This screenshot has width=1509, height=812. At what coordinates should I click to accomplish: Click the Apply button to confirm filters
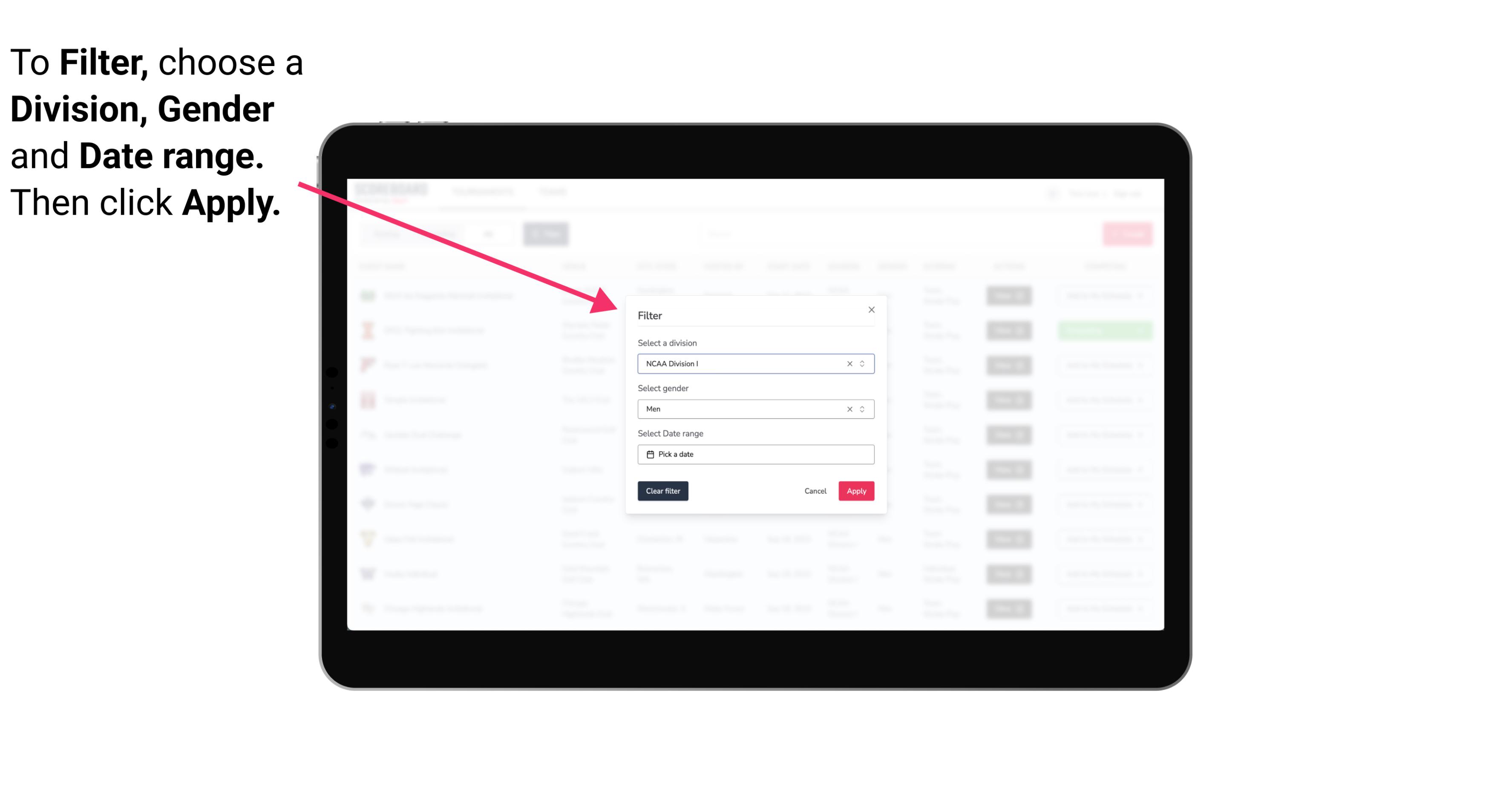[x=855, y=491]
